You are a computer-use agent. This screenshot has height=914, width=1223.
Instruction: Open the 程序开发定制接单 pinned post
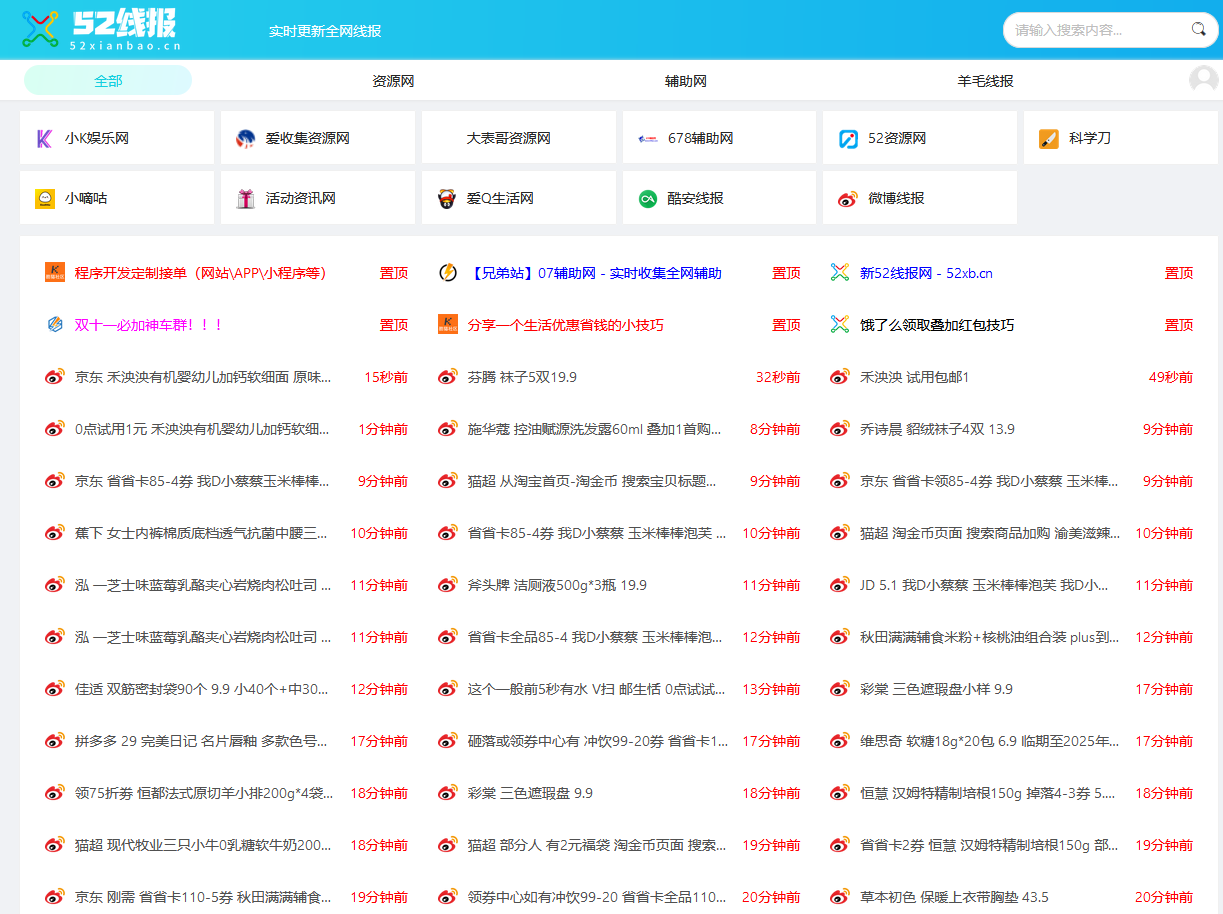[x=201, y=273]
